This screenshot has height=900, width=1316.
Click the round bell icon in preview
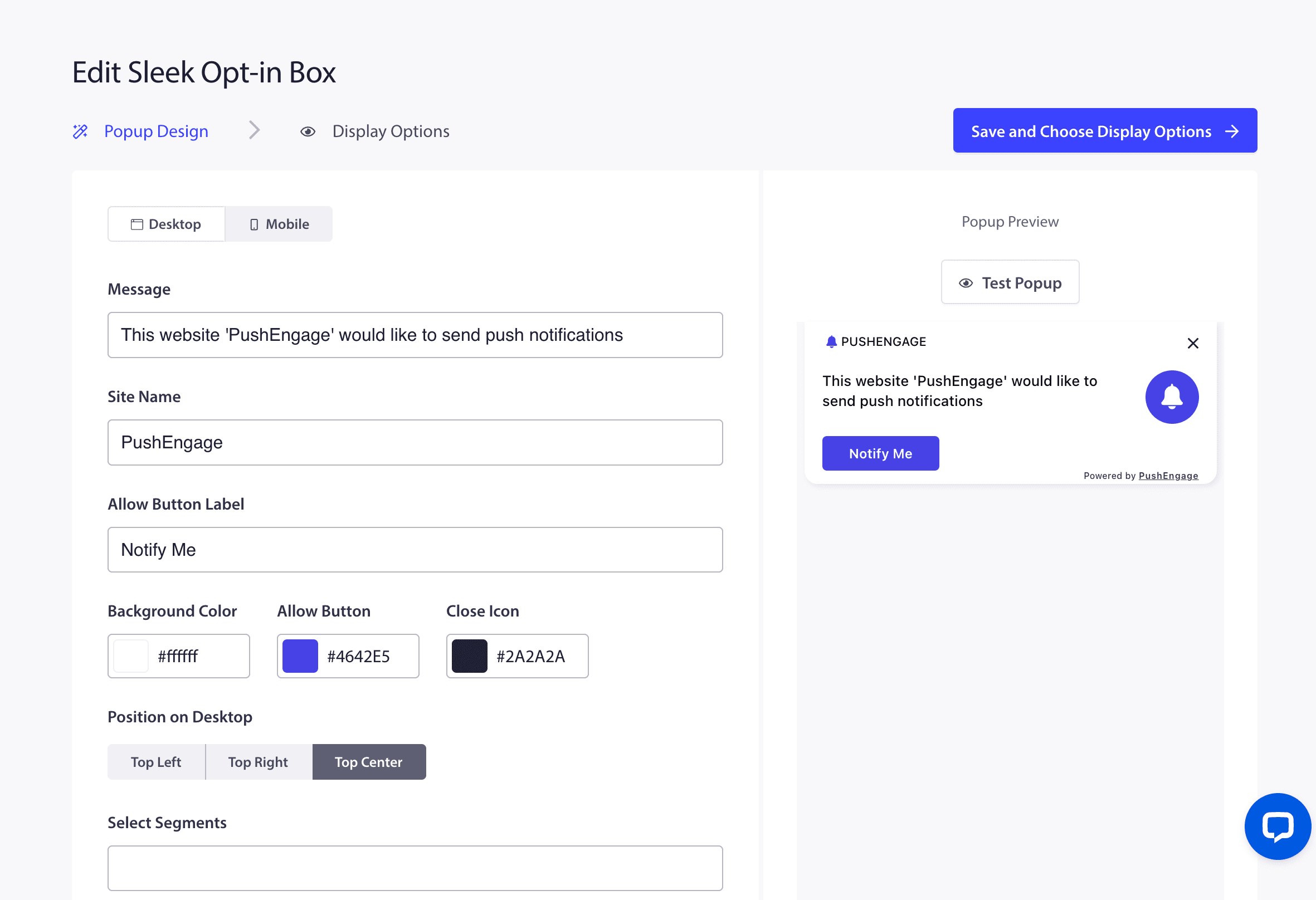1172,397
